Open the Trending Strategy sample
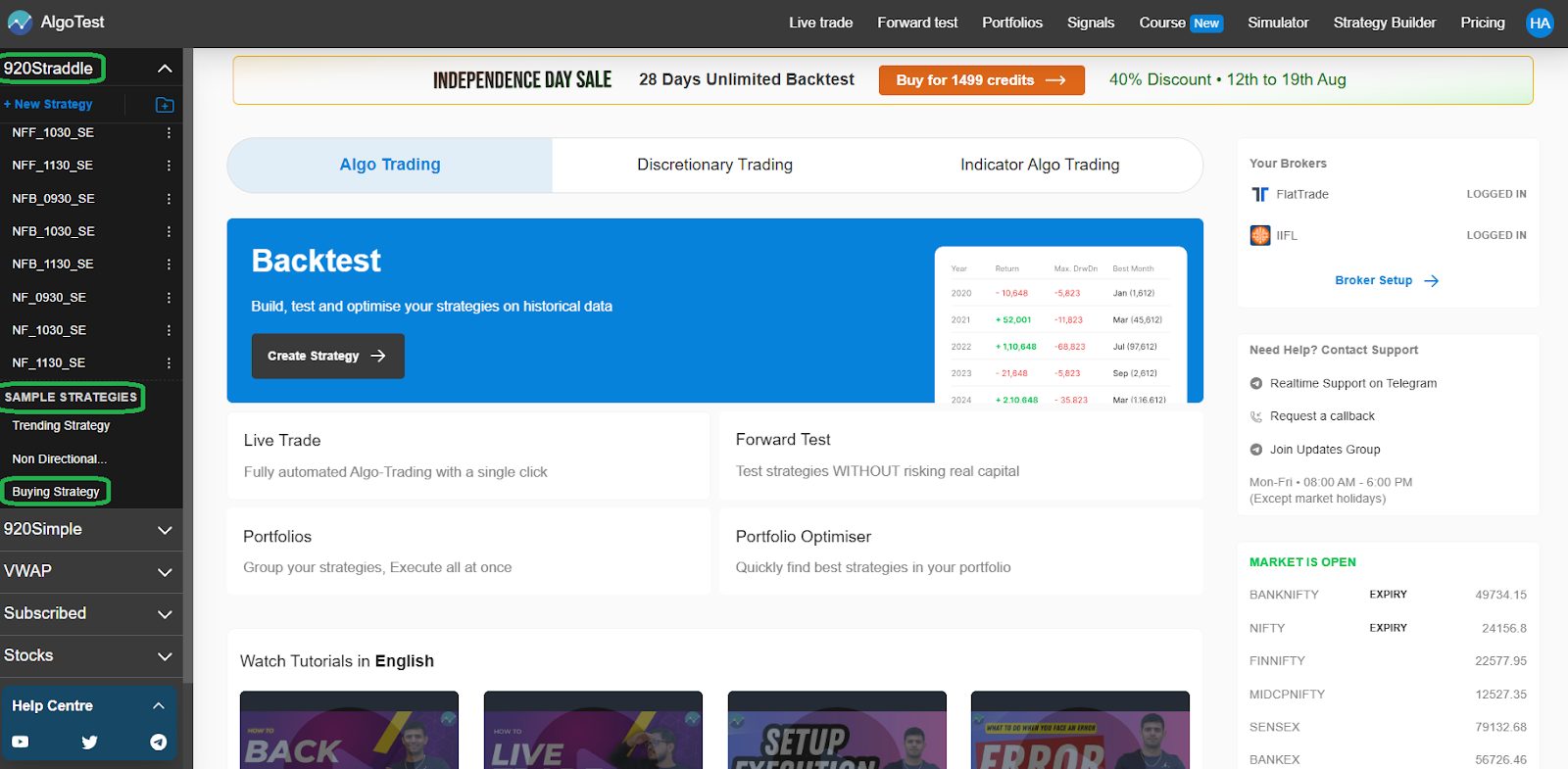Viewport: 1568px width, 769px height. point(61,426)
